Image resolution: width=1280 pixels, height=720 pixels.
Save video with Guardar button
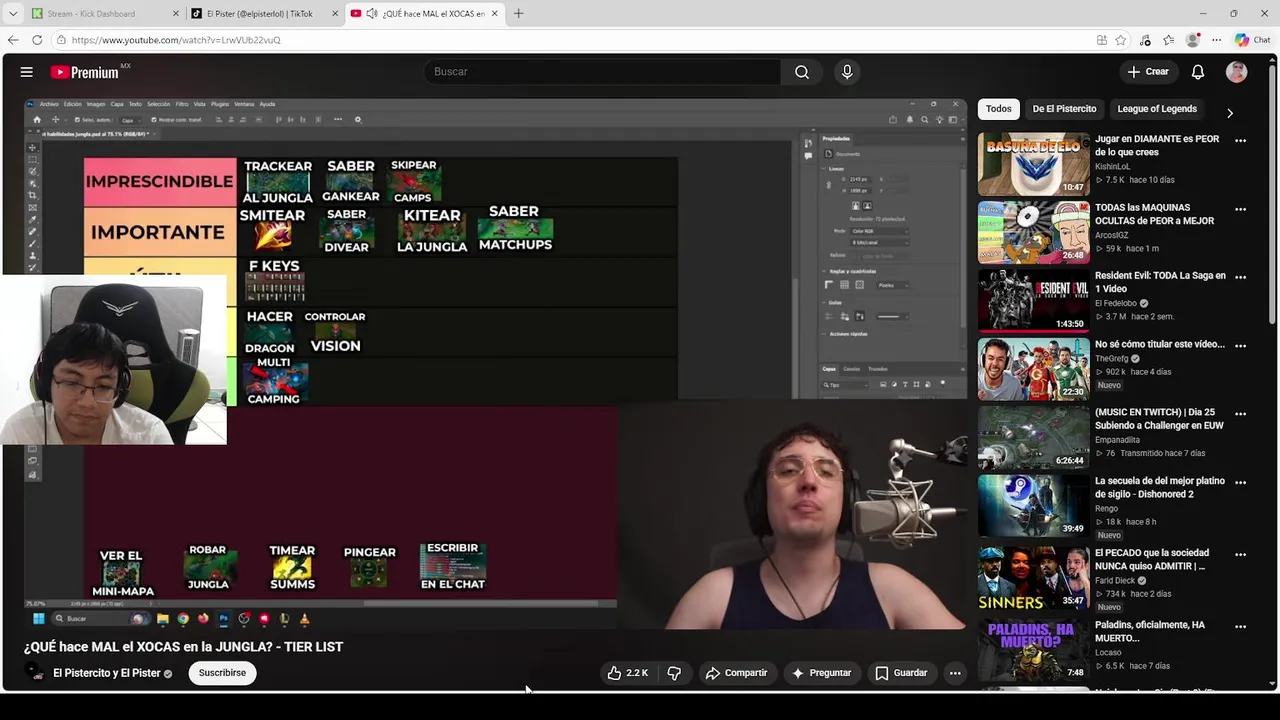[x=902, y=673]
